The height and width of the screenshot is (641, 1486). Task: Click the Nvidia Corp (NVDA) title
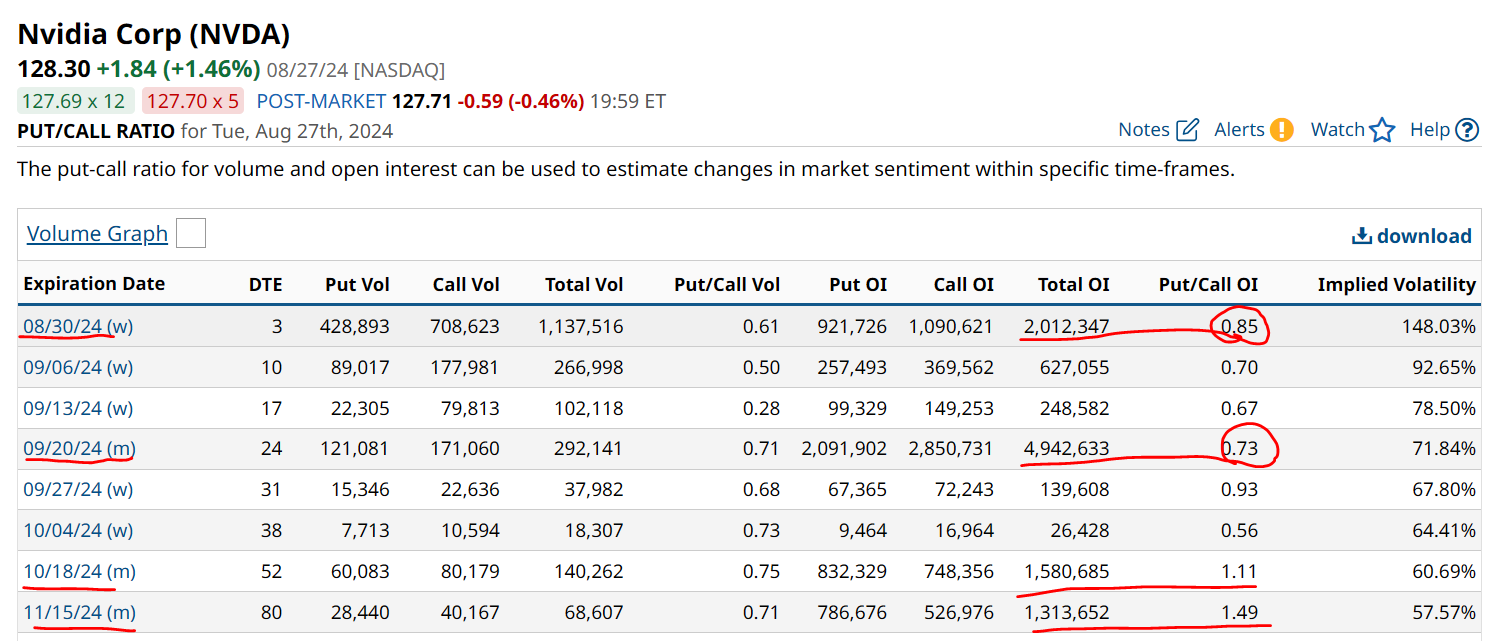click(x=154, y=35)
